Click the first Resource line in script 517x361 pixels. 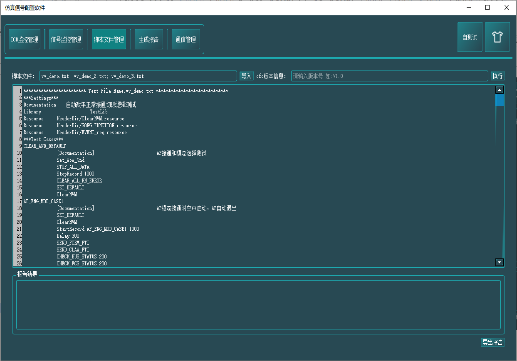coord(74,119)
